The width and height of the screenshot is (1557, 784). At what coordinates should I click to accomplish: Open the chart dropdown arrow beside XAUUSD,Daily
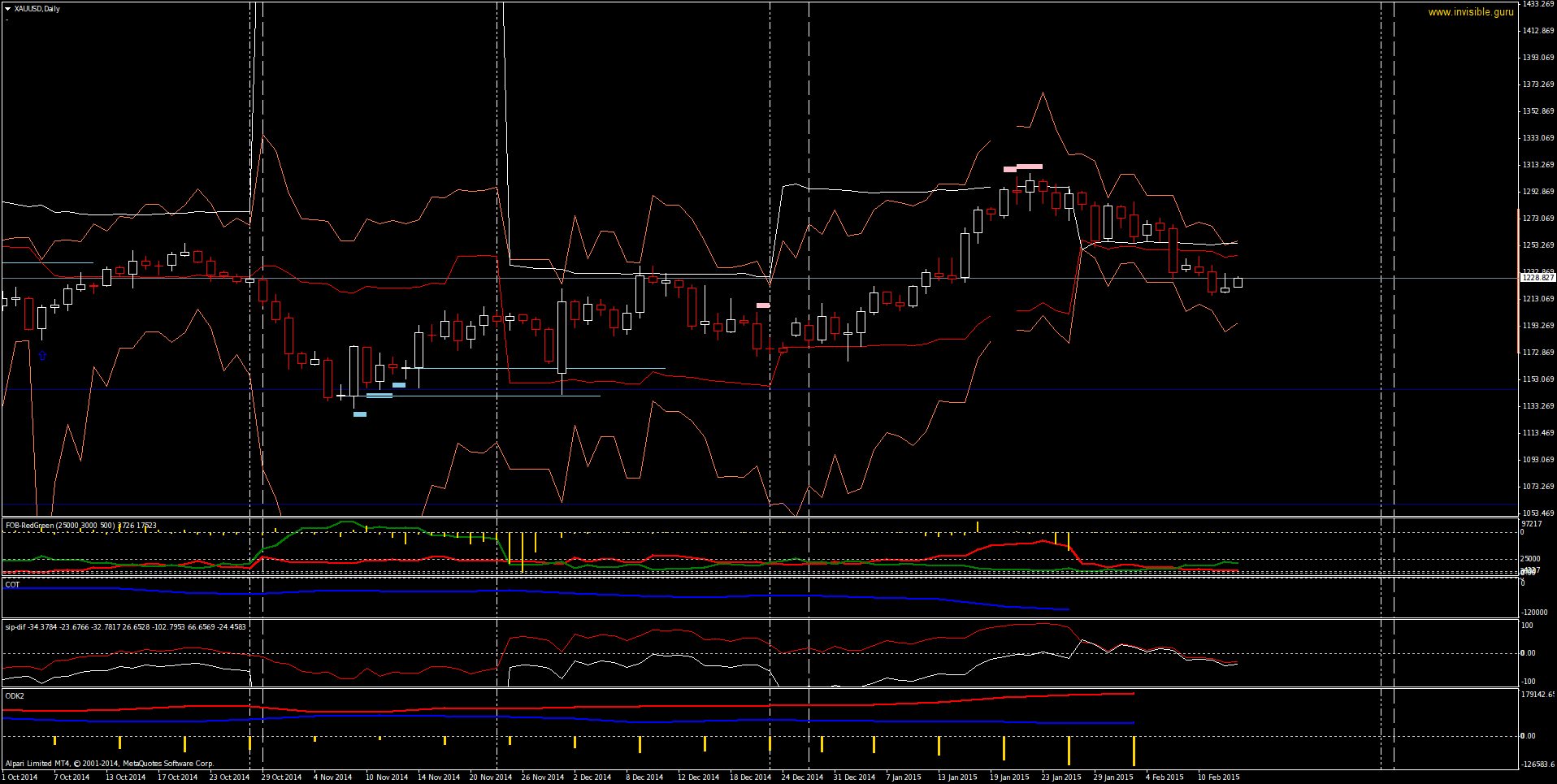pyautogui.click(x=7, y=9)
